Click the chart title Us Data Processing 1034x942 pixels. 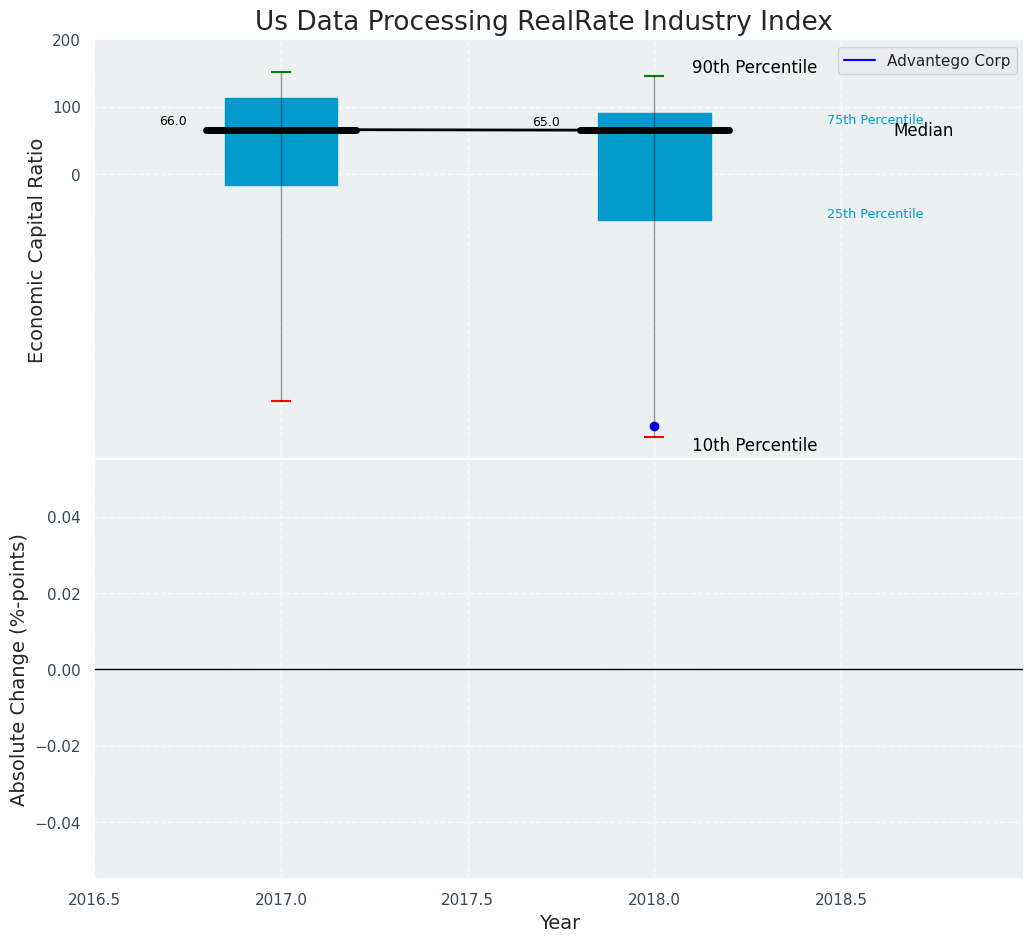point(543,21)
